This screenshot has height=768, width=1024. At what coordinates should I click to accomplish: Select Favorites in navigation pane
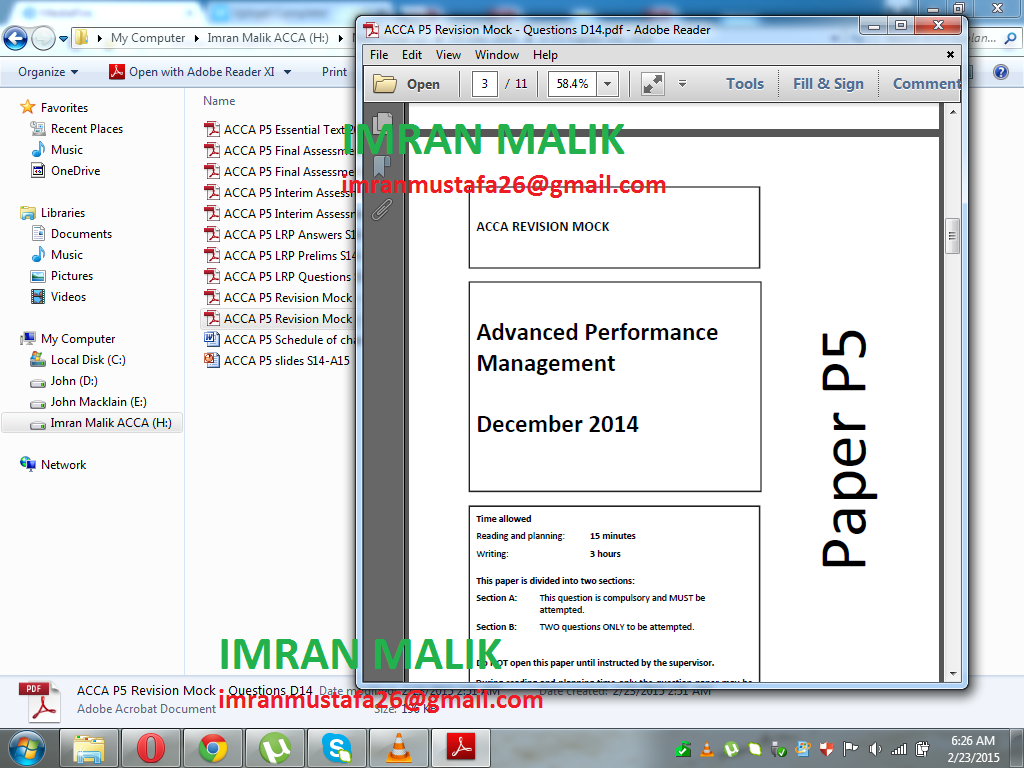coord(64,108)
